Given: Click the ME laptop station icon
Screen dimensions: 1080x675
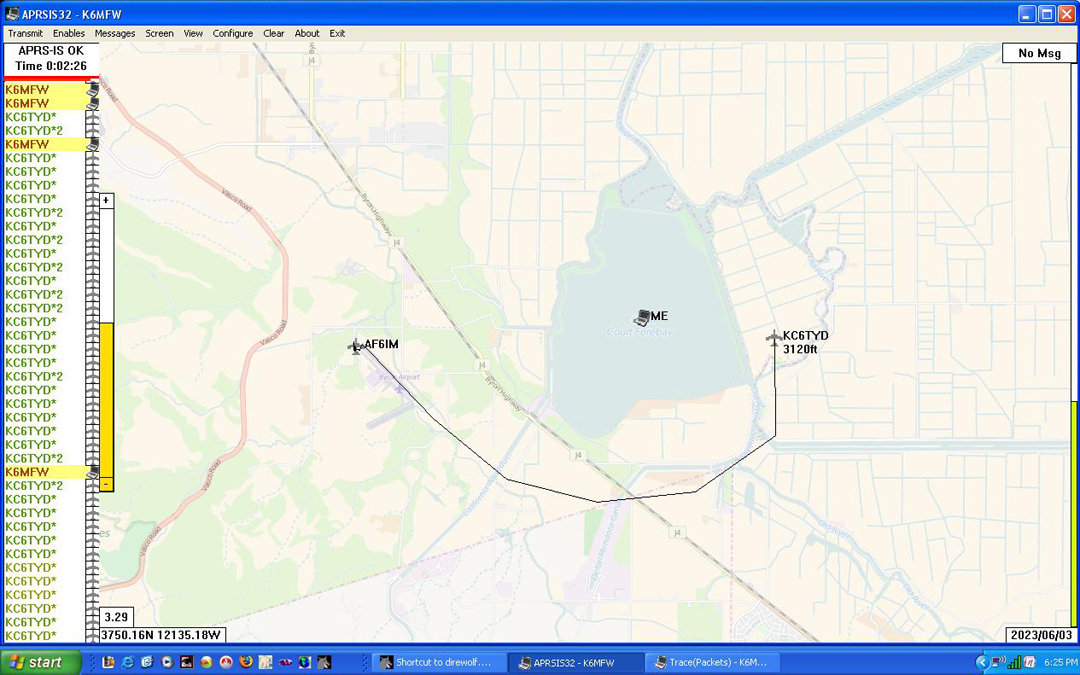Looking at the screenshot, I should coord(642,317).
